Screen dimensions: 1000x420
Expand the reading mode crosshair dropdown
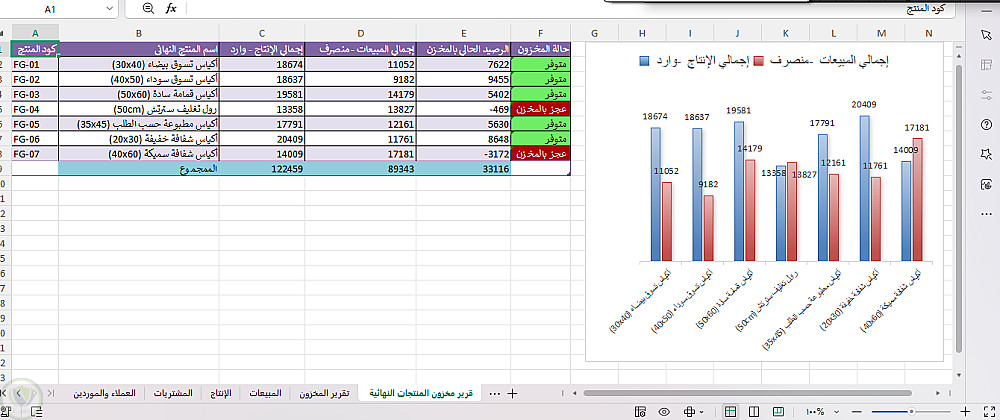[x=703, y=412]
